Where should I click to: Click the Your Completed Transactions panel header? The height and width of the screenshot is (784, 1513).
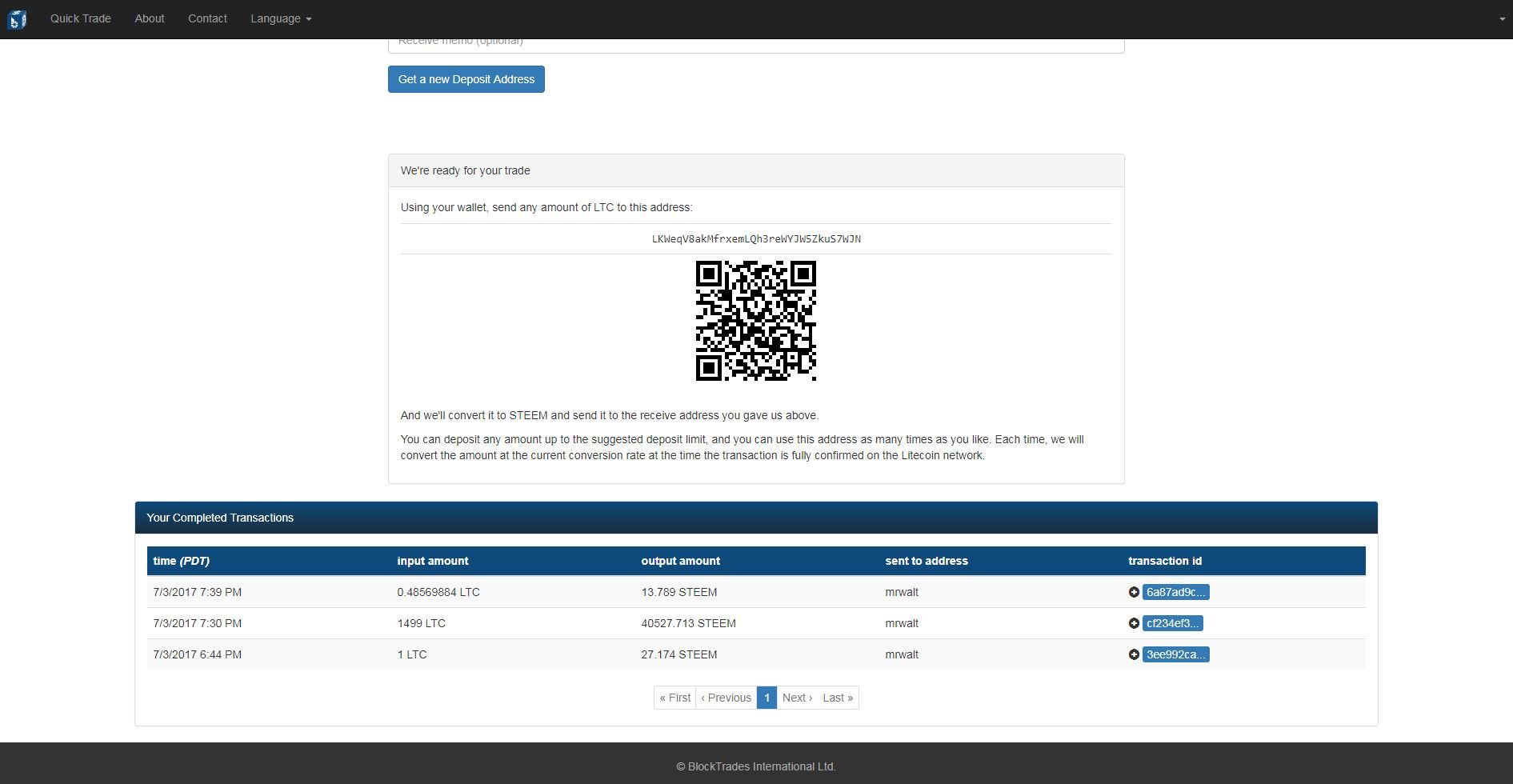point(756,518)
